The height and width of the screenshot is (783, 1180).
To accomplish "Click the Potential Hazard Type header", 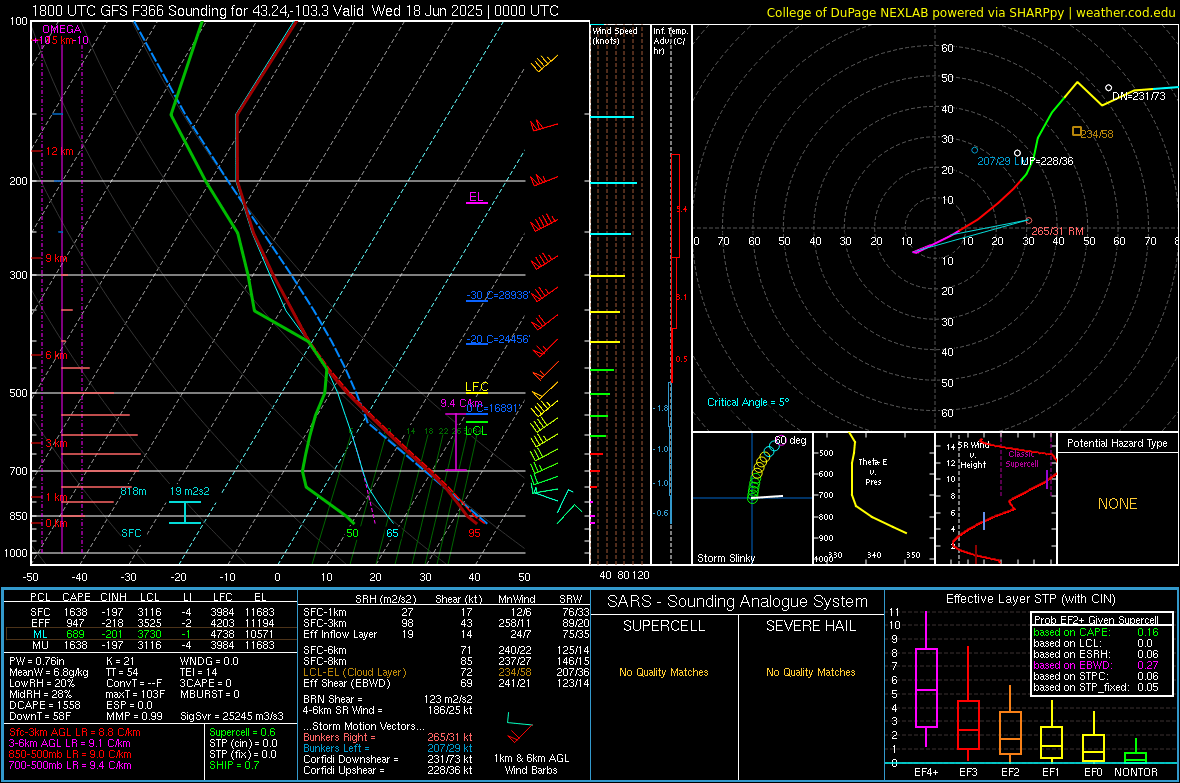I will pos(1117,443).
